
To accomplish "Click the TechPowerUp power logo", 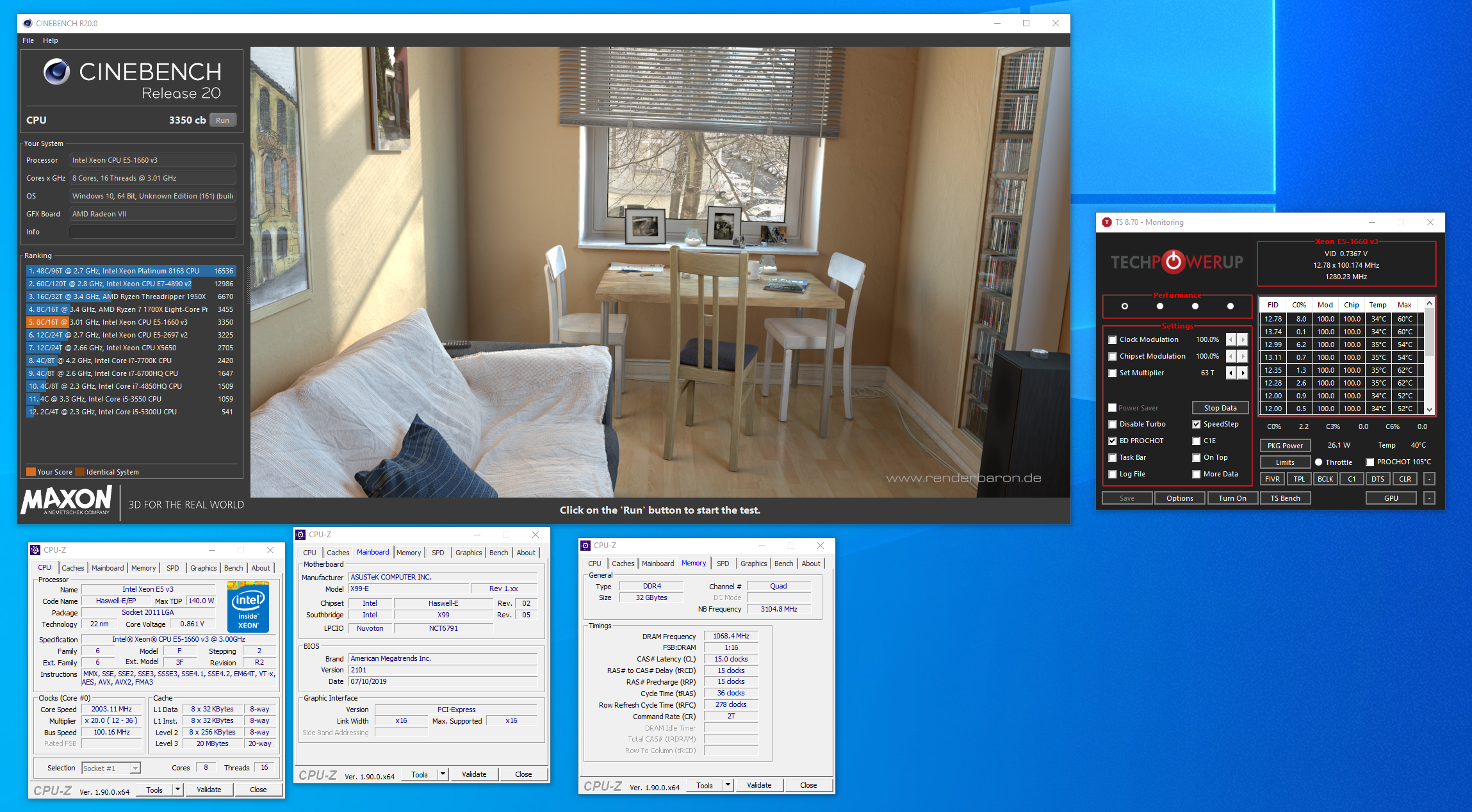I will coord(1174,262).
